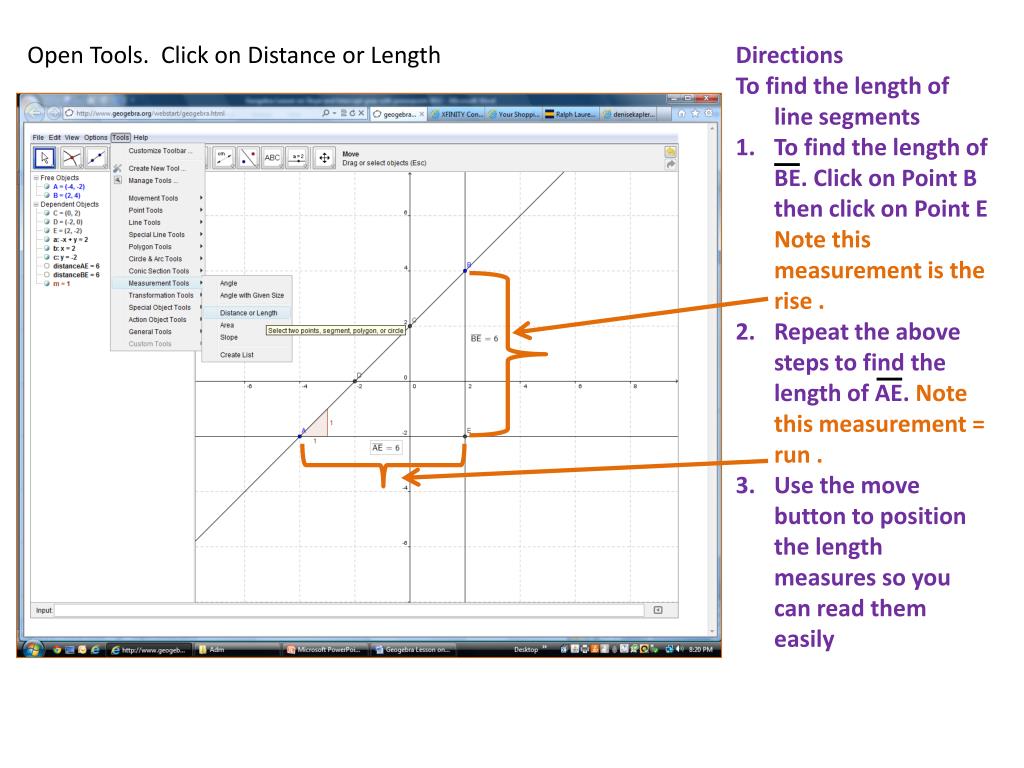Click the browser Home icon
Image resolution: width=1024 pixels, height=768 pixels.
(x=682, y=114)
